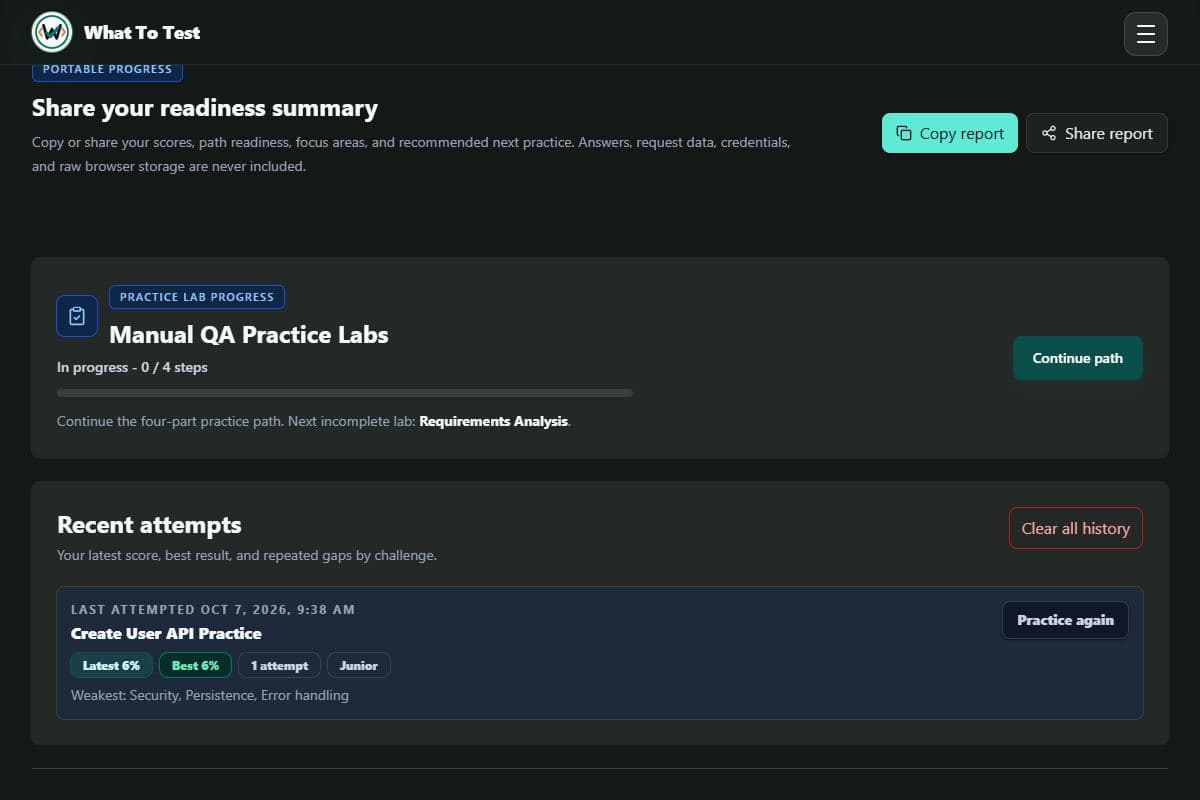The image size is (1200, 800).
Task: Click the Copy report button label
Action: (962, 133)
